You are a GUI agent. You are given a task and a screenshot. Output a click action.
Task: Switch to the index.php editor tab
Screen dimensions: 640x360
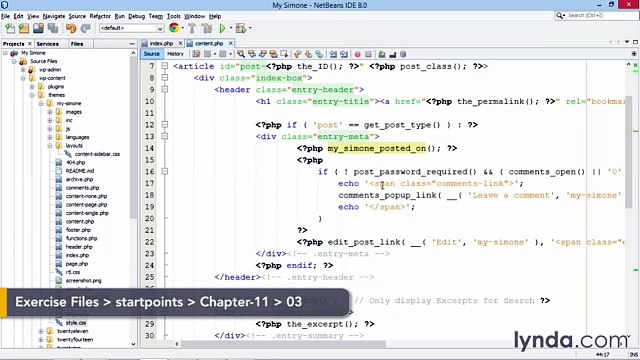pos(161,43)
